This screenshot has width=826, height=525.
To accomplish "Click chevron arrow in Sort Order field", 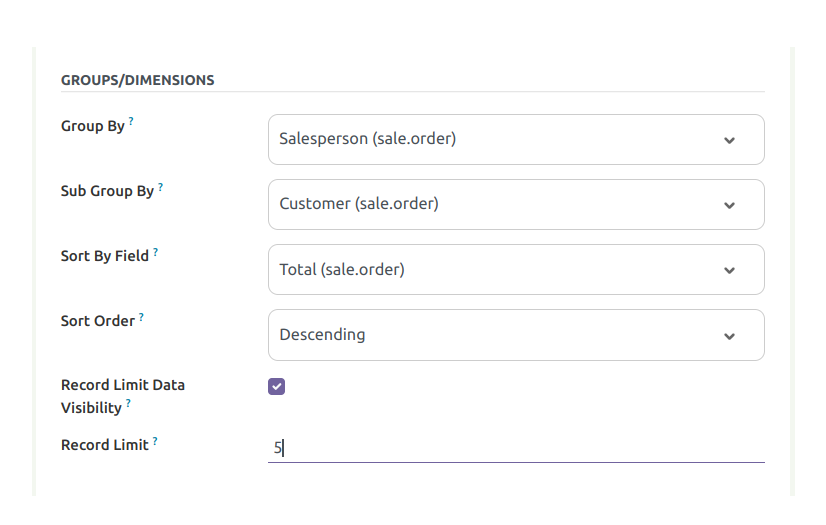I will 729,336.
